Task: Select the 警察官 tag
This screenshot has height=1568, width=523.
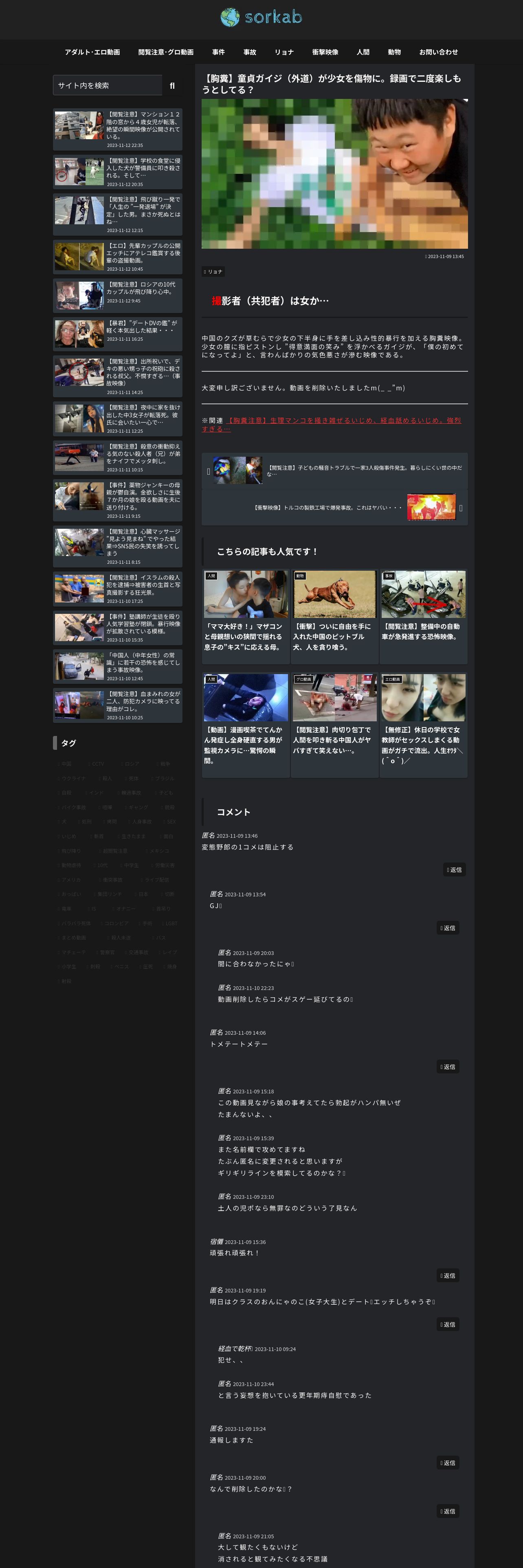Action: [x=105, y=953]
